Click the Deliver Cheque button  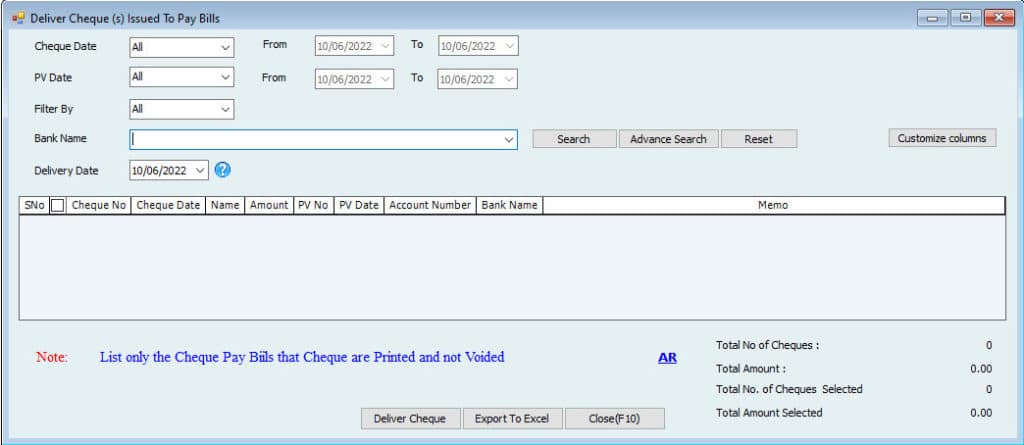(x=410, y=418)
